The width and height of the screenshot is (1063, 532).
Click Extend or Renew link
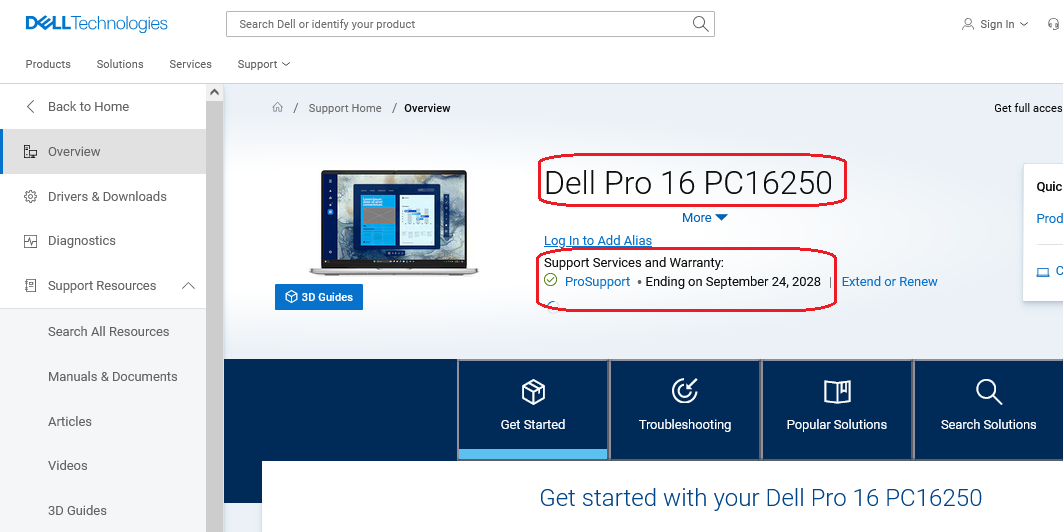(889, 281)
